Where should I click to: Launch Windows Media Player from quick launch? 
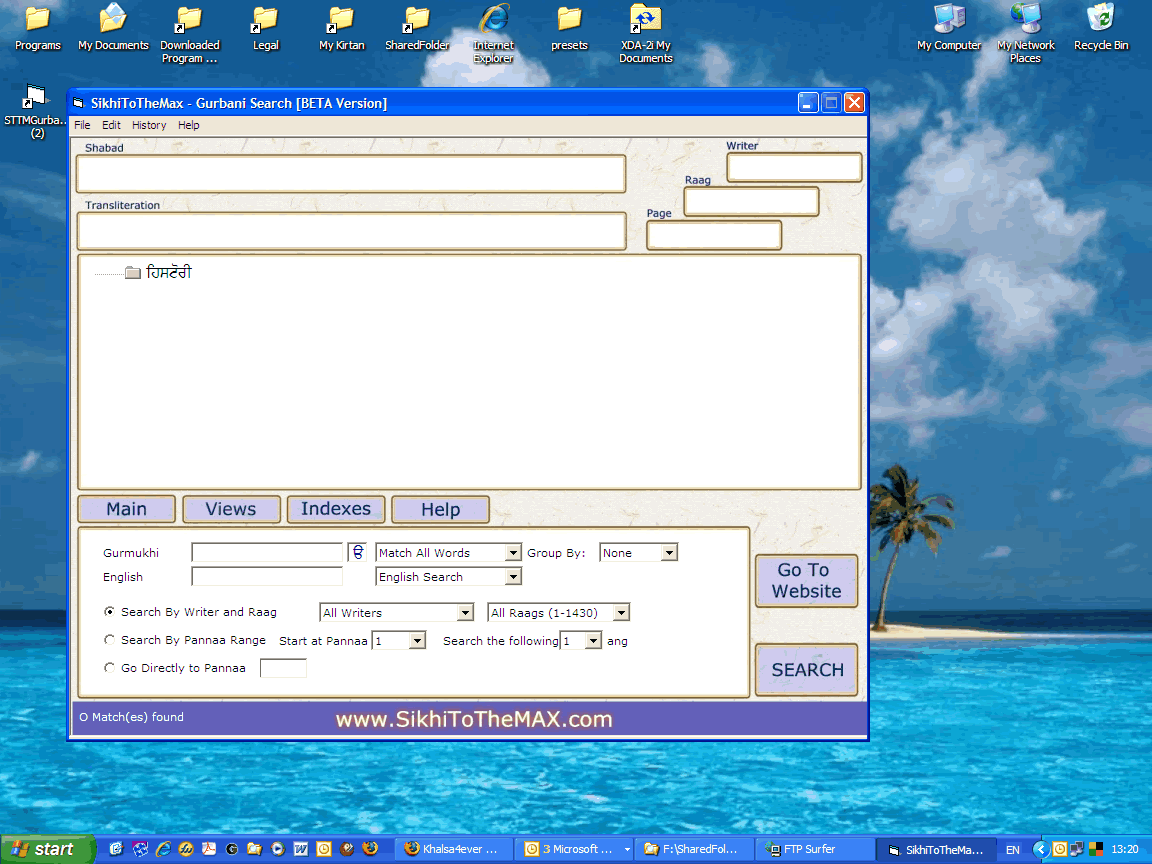tap(277, 849)
